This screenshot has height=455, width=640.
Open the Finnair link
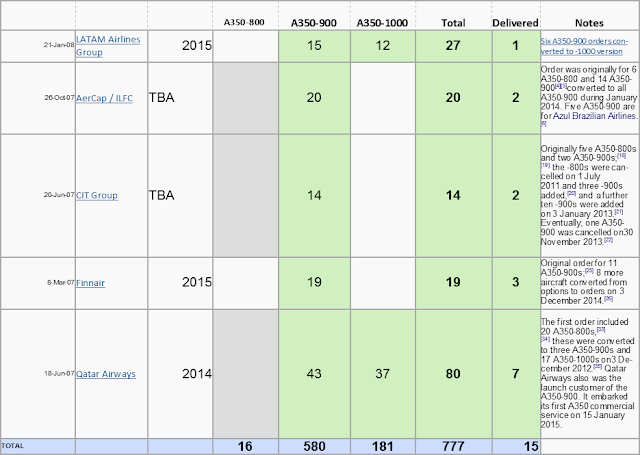click(x=91, y=283)
